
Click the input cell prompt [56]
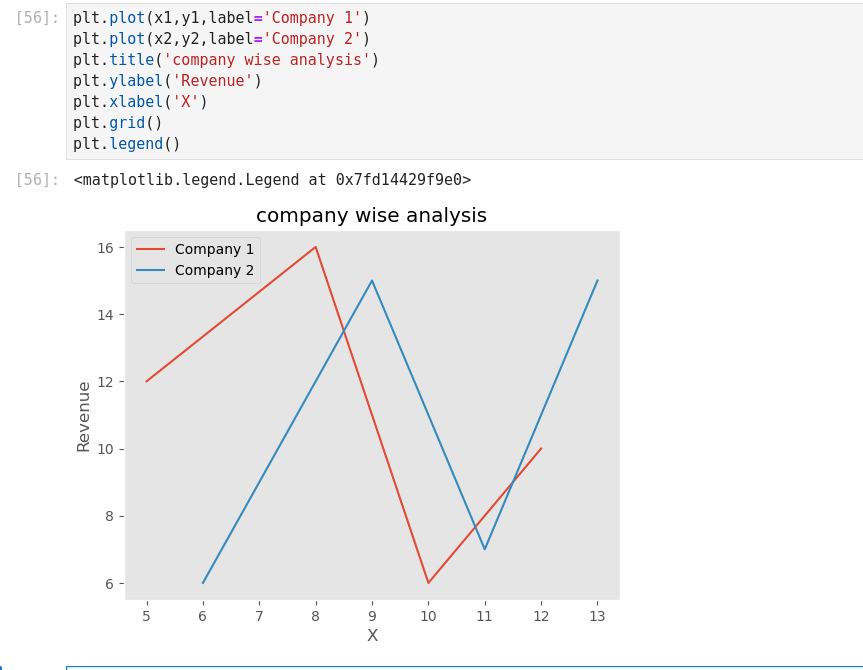(37, 18)
